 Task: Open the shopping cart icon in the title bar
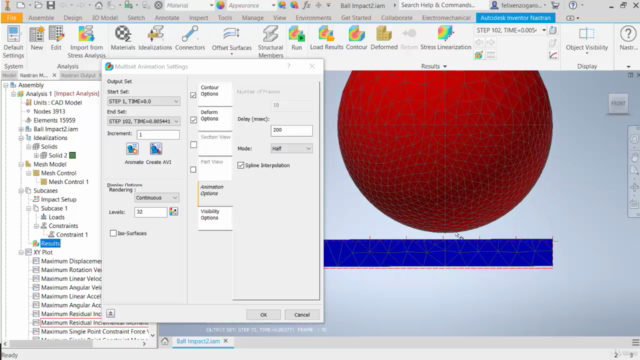tap(555, 5)
